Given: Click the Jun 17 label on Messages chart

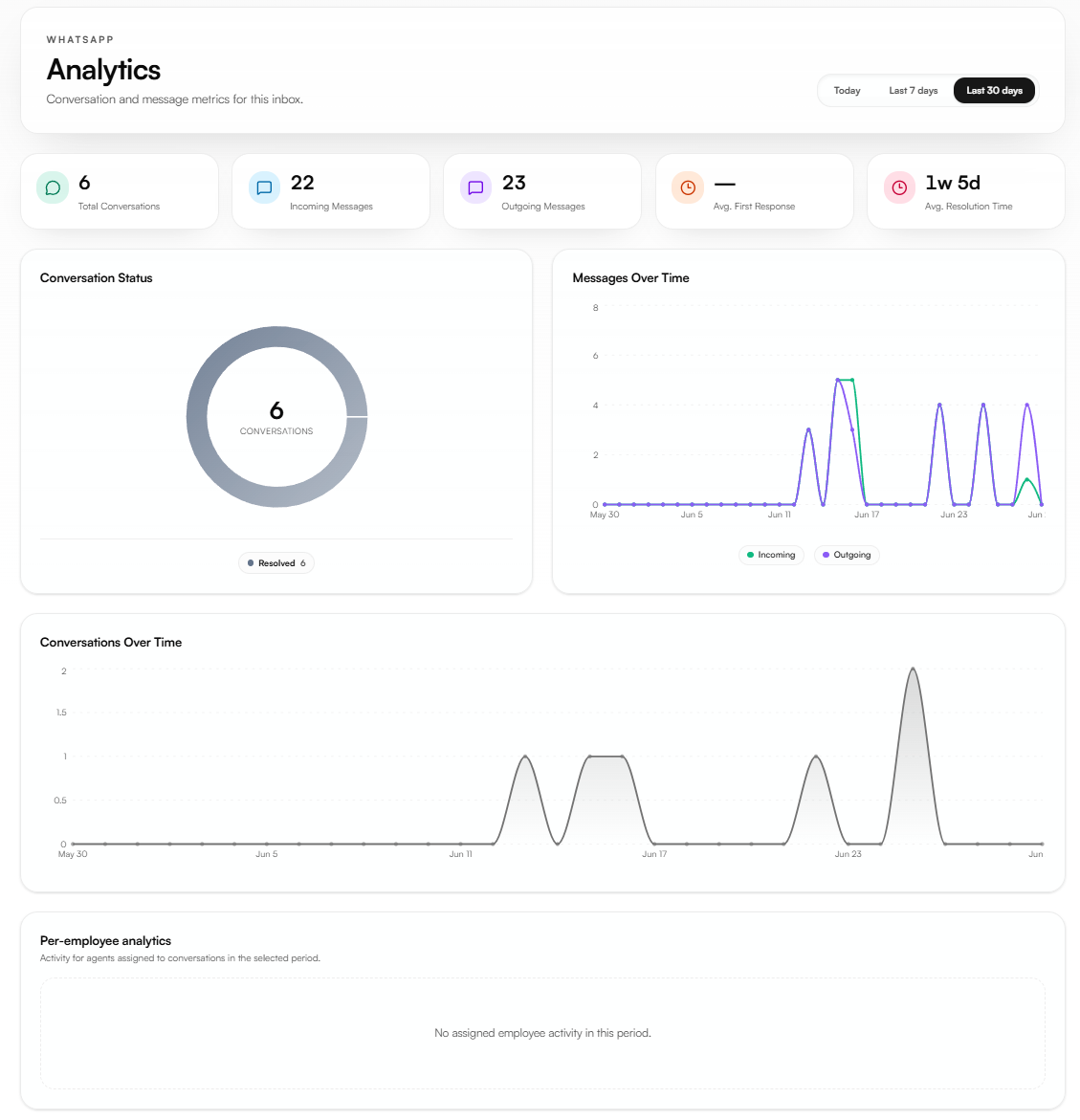Looking at the screenshot, I should coord(867,515).
